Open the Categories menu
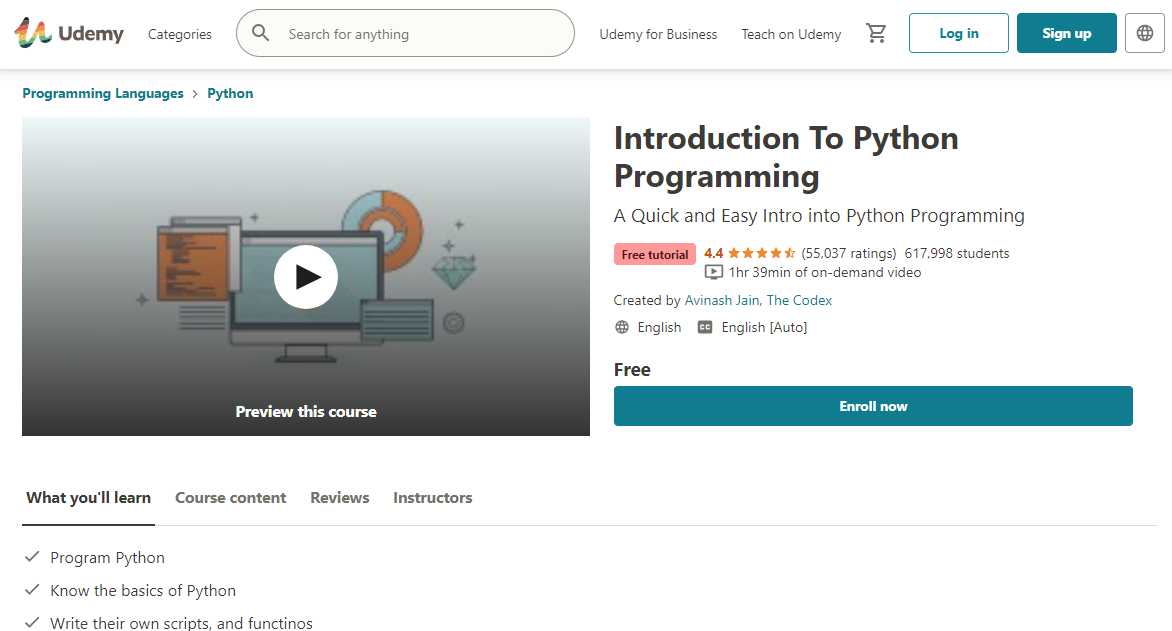1172x631 pixels. [x=180, y=34]
